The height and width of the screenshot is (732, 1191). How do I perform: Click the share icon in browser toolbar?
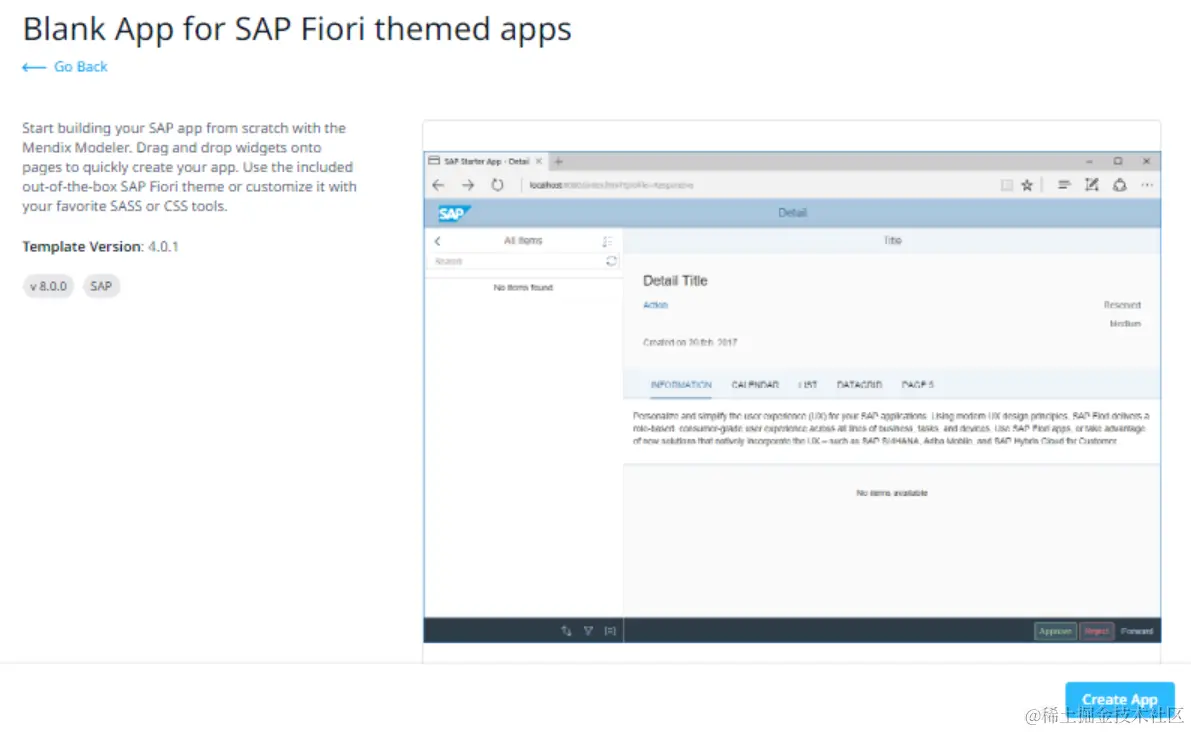click(1120, 185)
